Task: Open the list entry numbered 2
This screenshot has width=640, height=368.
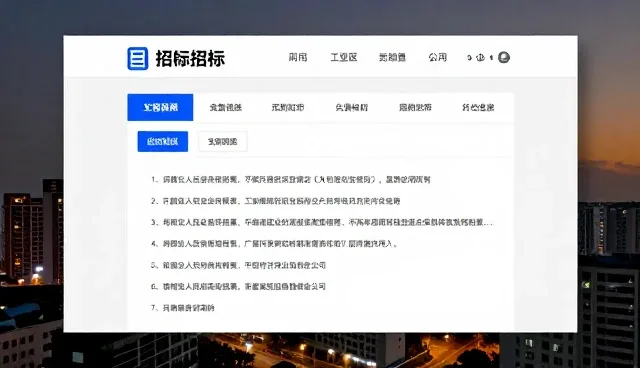Action: 276,201
